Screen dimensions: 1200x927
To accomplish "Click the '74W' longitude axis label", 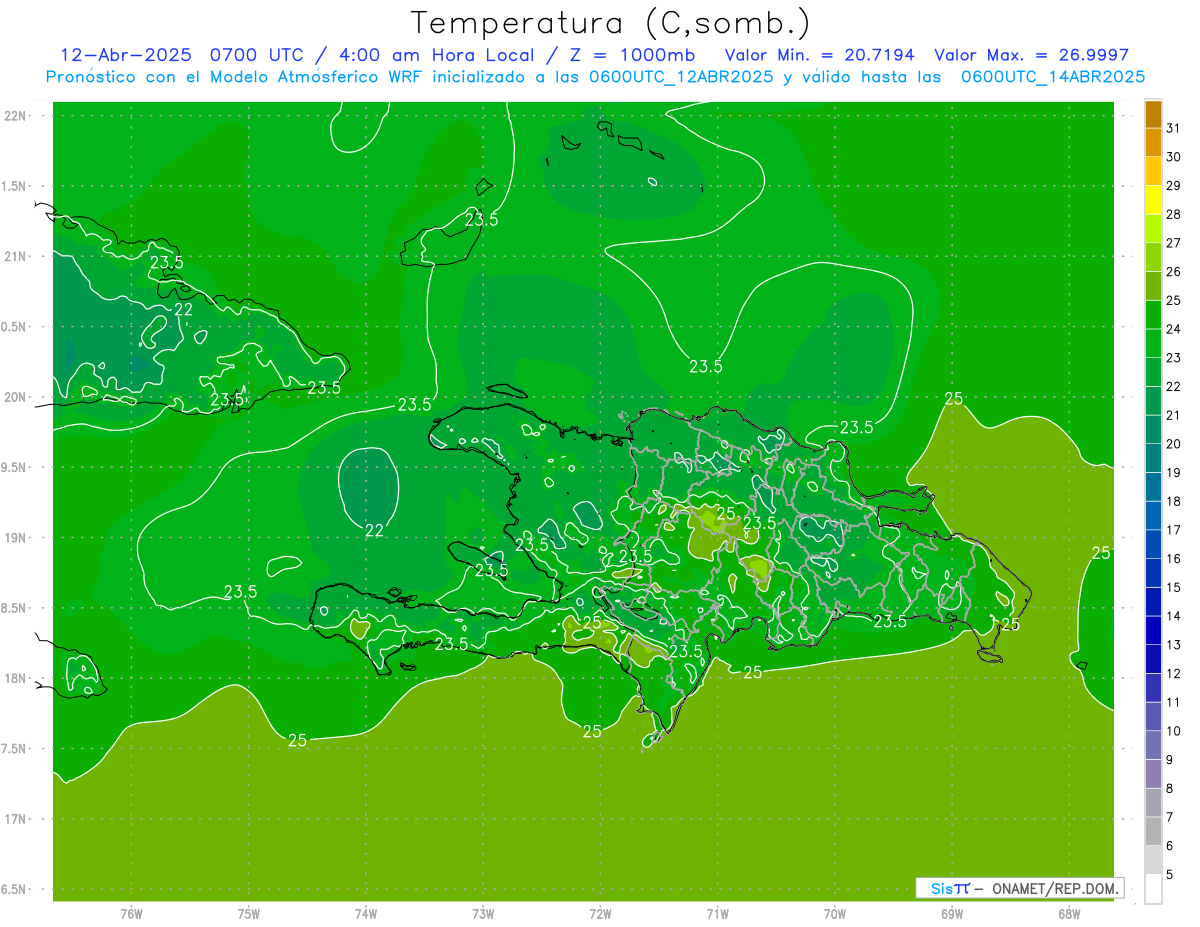I will [366, 914].
